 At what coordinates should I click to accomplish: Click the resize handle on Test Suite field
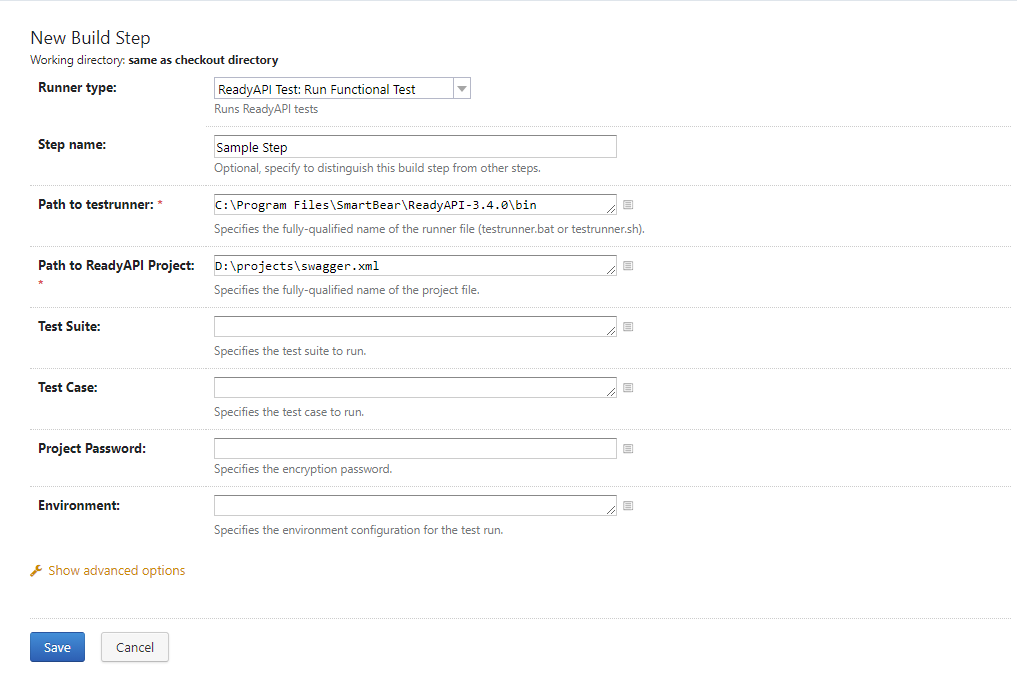tap(611, 332)
